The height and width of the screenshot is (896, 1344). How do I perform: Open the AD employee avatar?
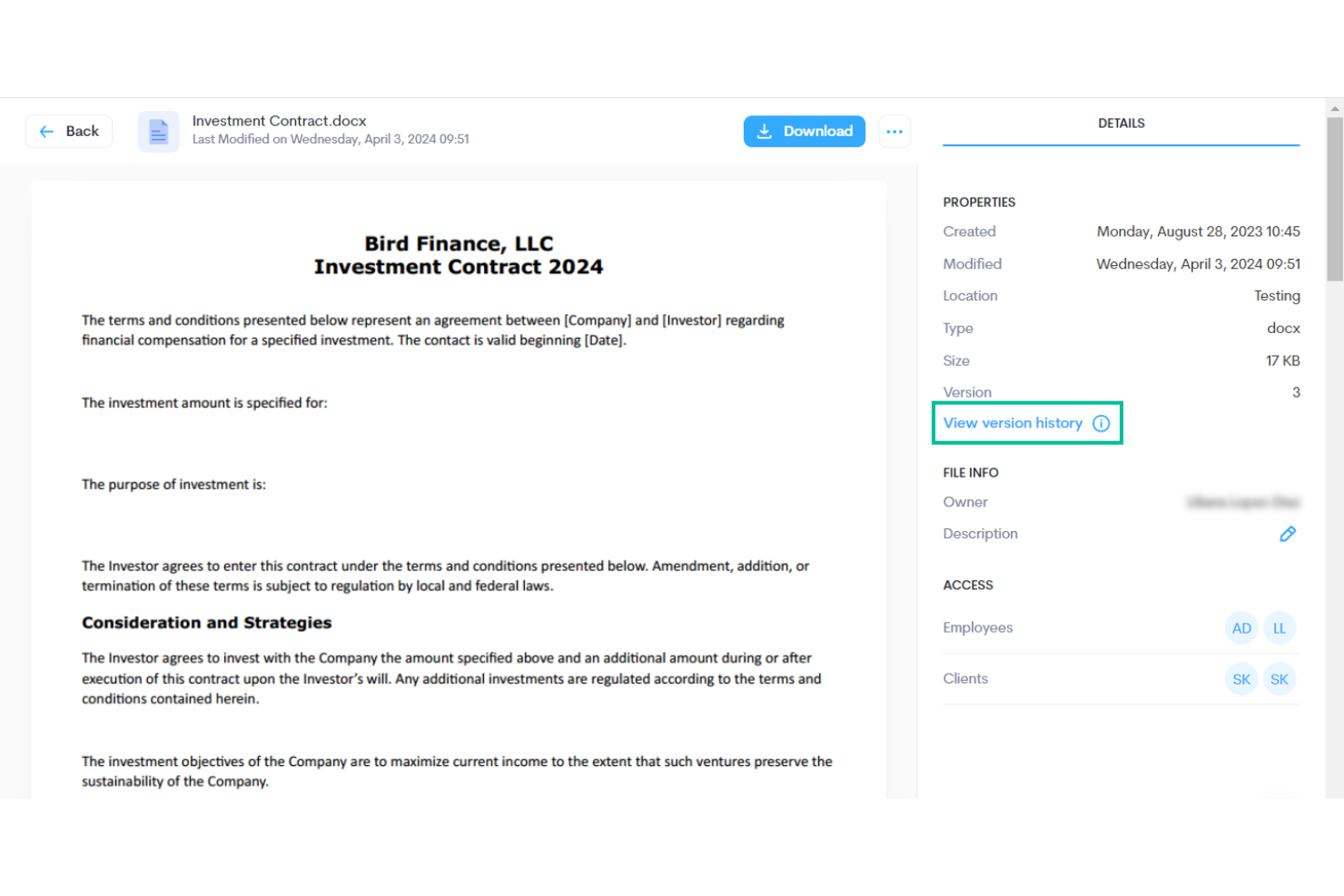click(x=1241, y=627)
